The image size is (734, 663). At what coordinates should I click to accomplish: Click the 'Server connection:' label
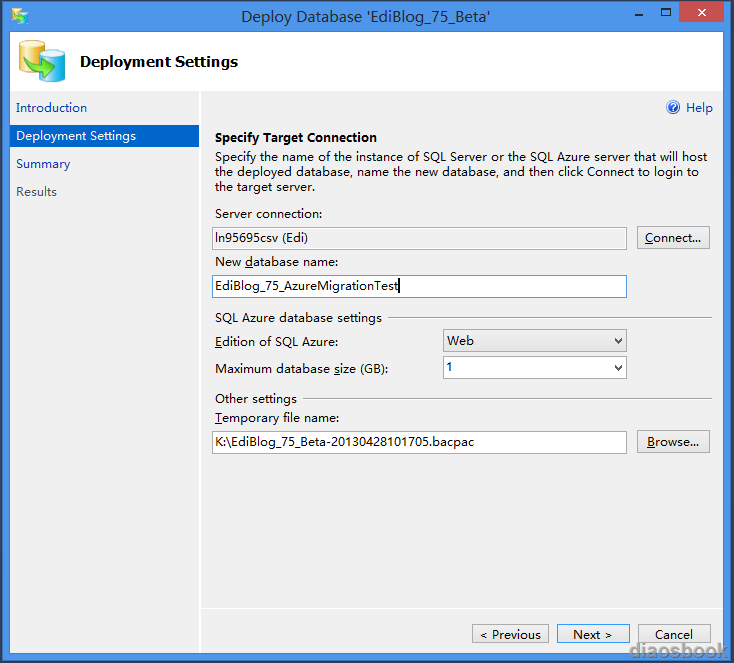269,214
